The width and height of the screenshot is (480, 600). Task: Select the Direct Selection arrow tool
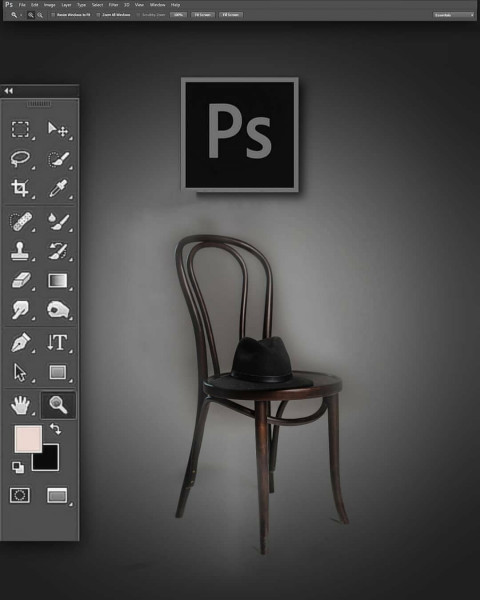pyautogui.click(x=20, y=372)
